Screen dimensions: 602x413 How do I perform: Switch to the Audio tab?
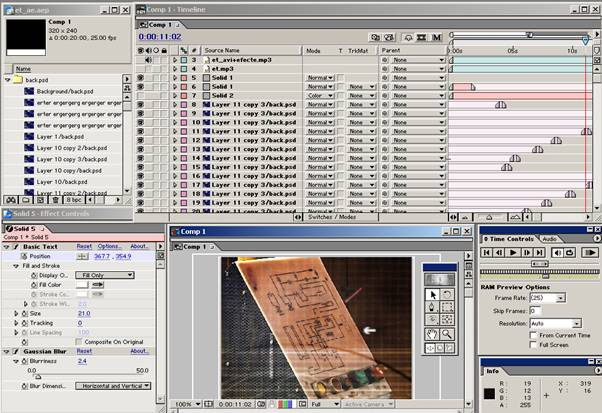pyautogui.click(x=550, y=239)
